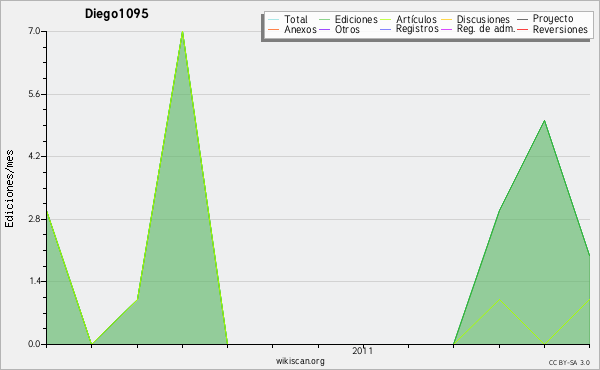This screenshot has width=600, height=370.
Task: Select the Reversiones legend entry
Action: point(553,29)
